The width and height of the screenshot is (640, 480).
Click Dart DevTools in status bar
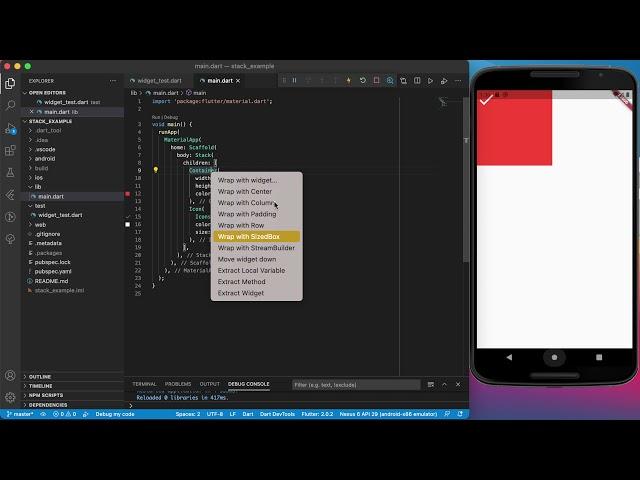277,414
